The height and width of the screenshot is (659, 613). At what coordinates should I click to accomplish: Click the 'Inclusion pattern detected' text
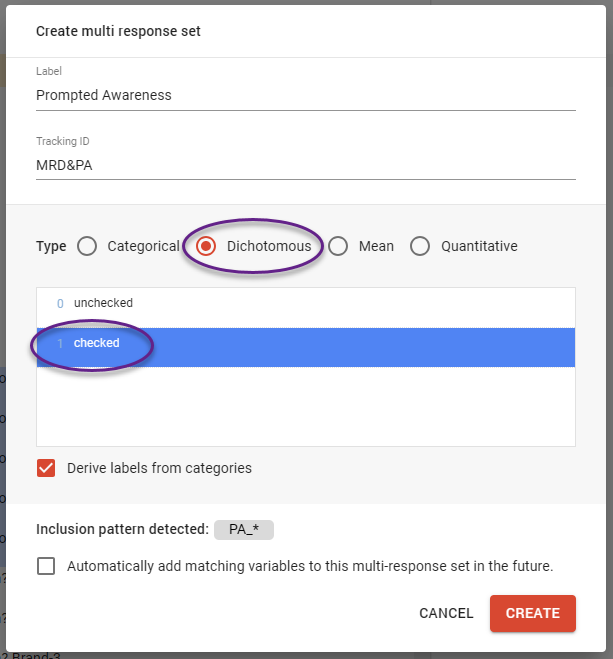[x=121, y=529]
